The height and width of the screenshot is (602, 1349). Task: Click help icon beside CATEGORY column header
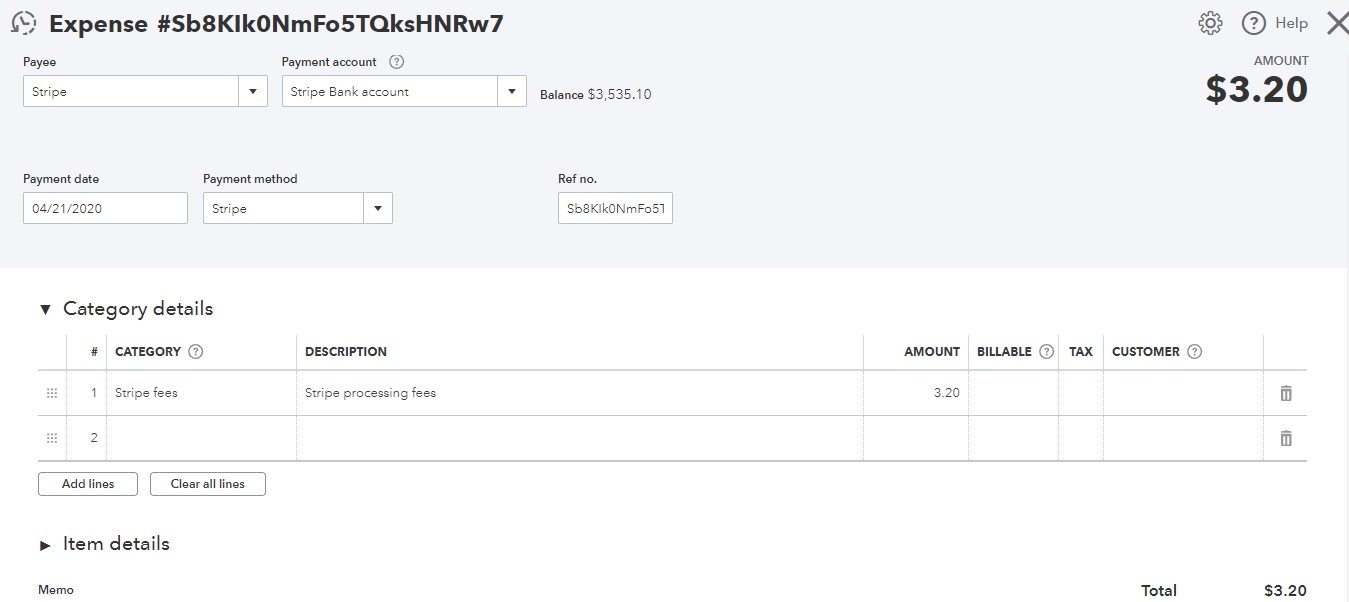pos(196,352)
